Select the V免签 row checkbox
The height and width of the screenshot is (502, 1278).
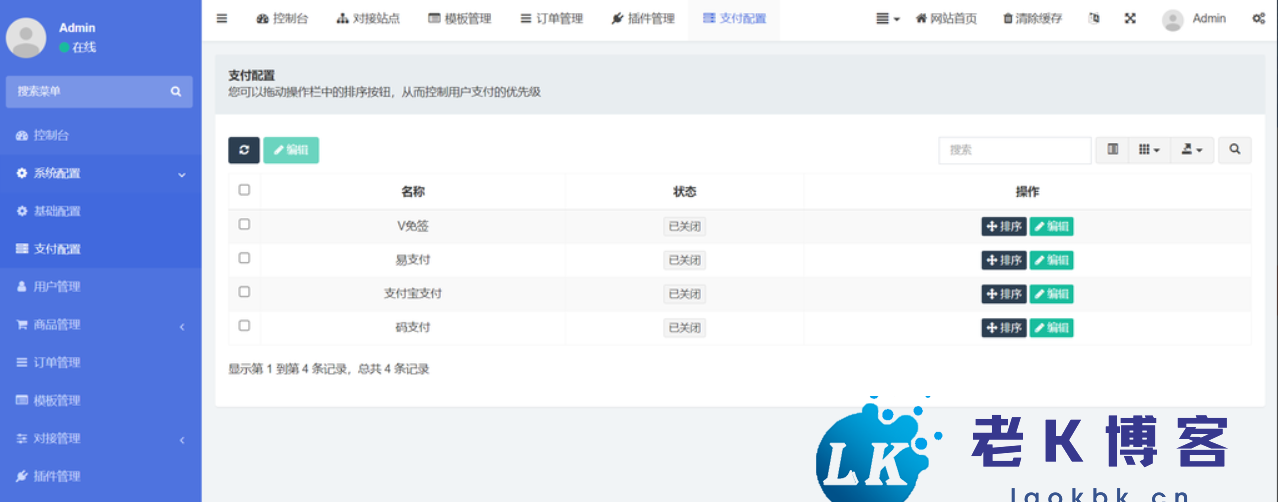244,225
